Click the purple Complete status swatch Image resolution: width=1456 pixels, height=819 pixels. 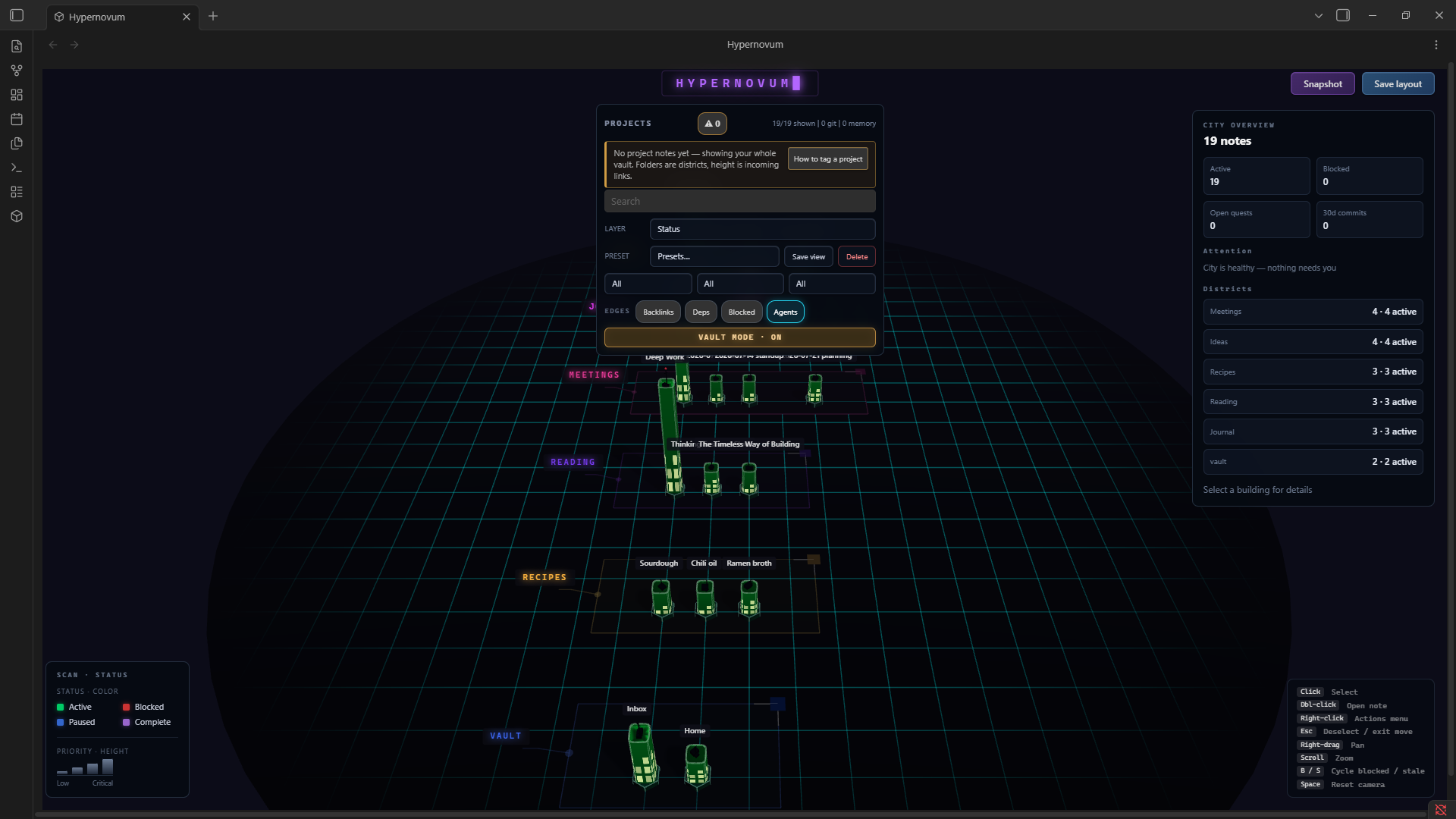click(126, 723)
